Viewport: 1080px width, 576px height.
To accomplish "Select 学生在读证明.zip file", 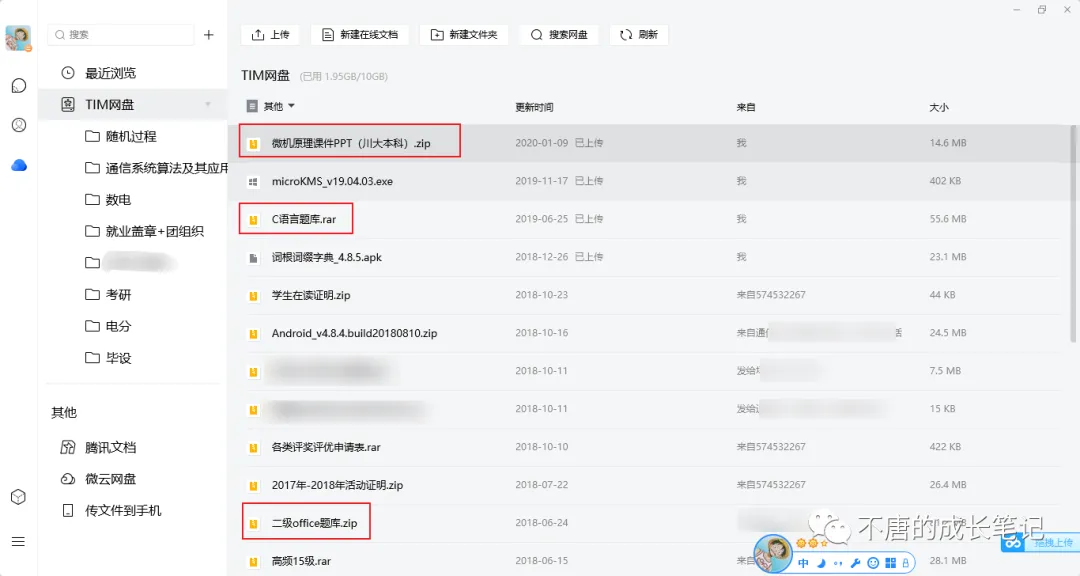I will 311,295.
